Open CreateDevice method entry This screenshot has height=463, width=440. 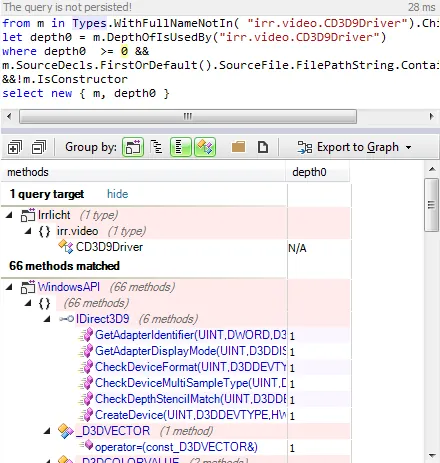click(190, 415)
